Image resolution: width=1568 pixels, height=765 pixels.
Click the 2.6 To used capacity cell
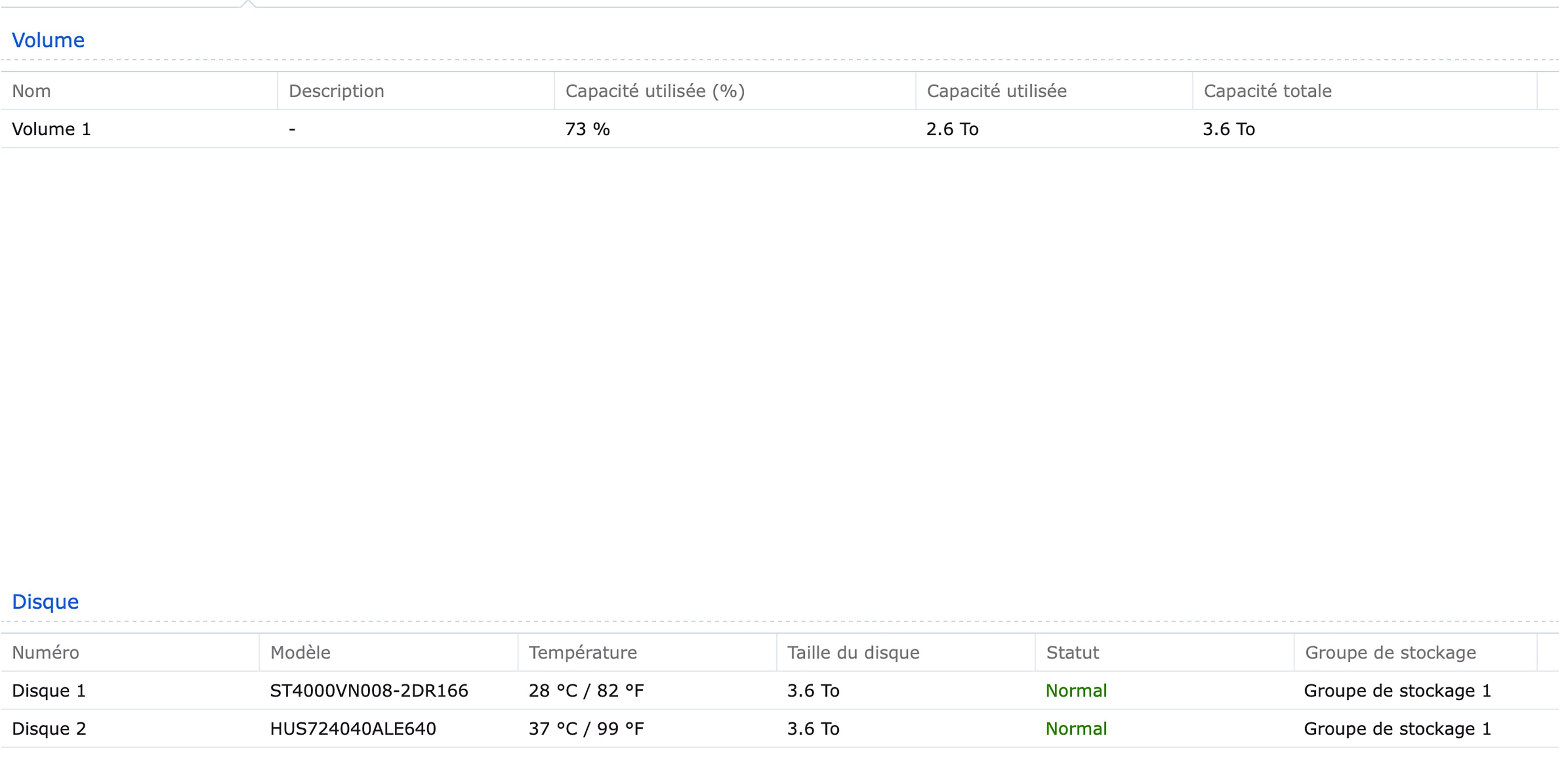click(x=952, y=129)
